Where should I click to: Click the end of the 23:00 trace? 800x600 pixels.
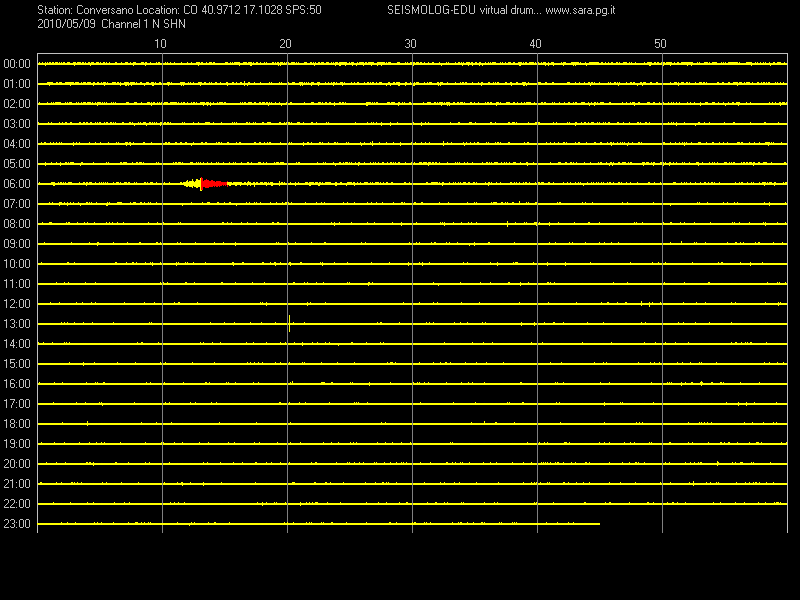(599, 524)
